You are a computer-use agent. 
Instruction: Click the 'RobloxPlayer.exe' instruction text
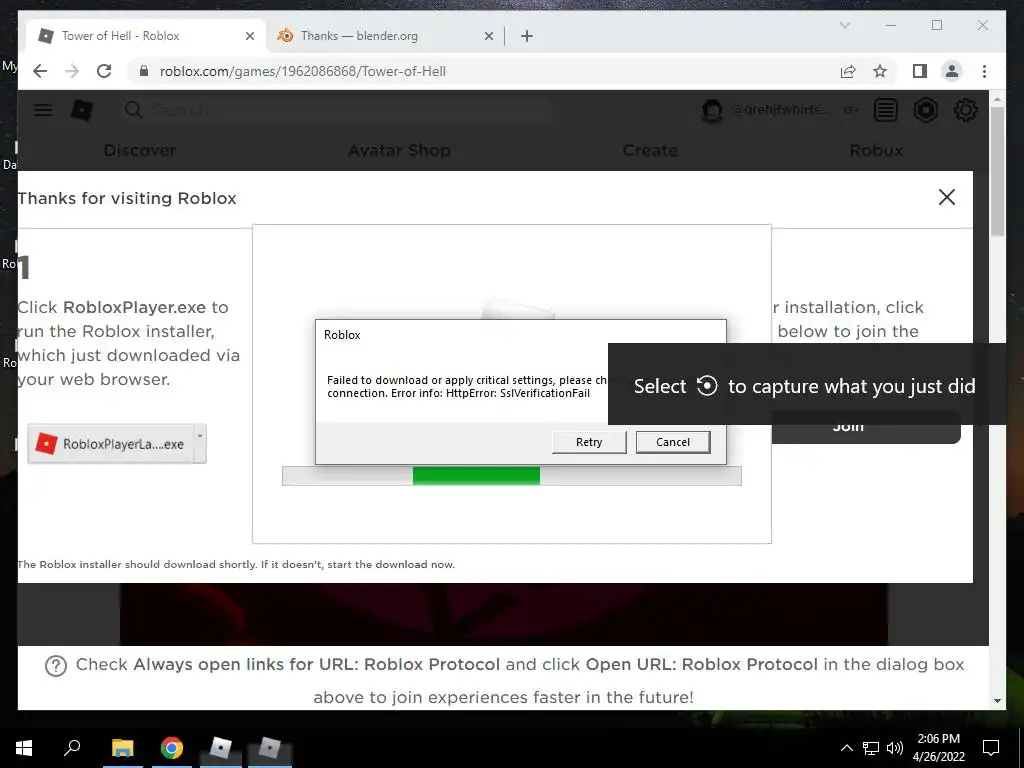(x=134, y=307)
